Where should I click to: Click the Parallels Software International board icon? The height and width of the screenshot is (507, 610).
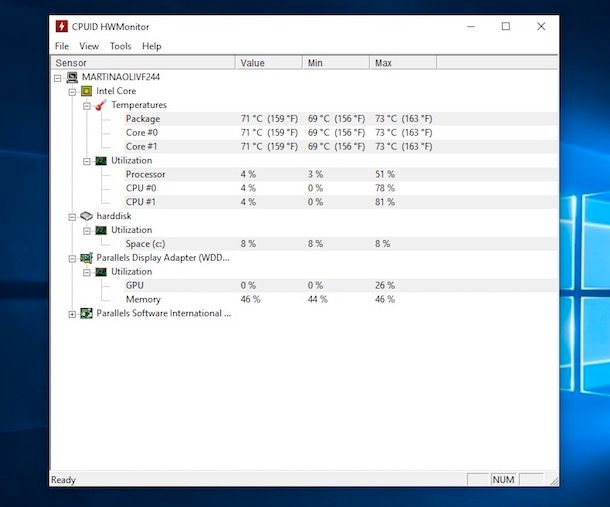click(86, 313)
